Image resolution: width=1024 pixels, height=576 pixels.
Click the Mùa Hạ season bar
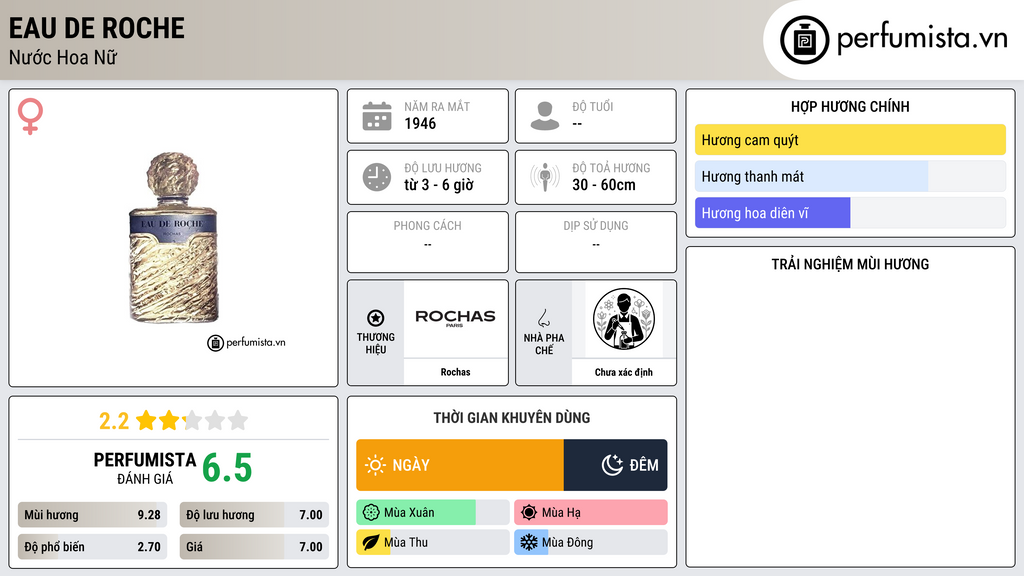[x=590, y=513]
